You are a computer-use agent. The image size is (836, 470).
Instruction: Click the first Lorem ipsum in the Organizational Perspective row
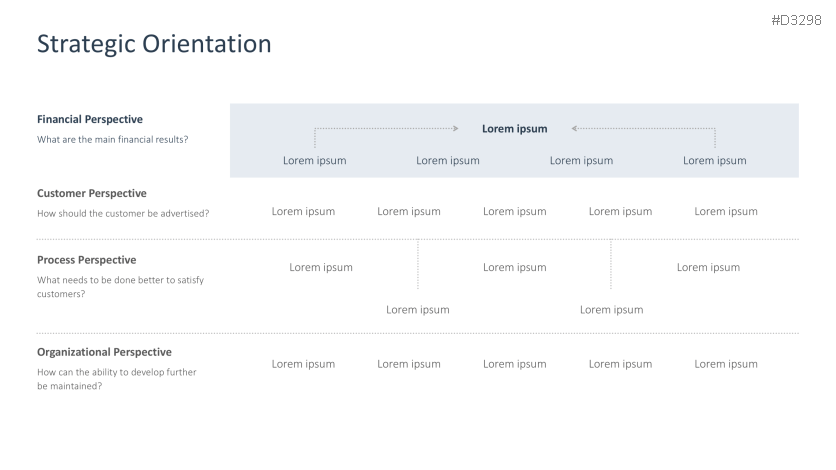pyautogui.click(x=303, y=364)
